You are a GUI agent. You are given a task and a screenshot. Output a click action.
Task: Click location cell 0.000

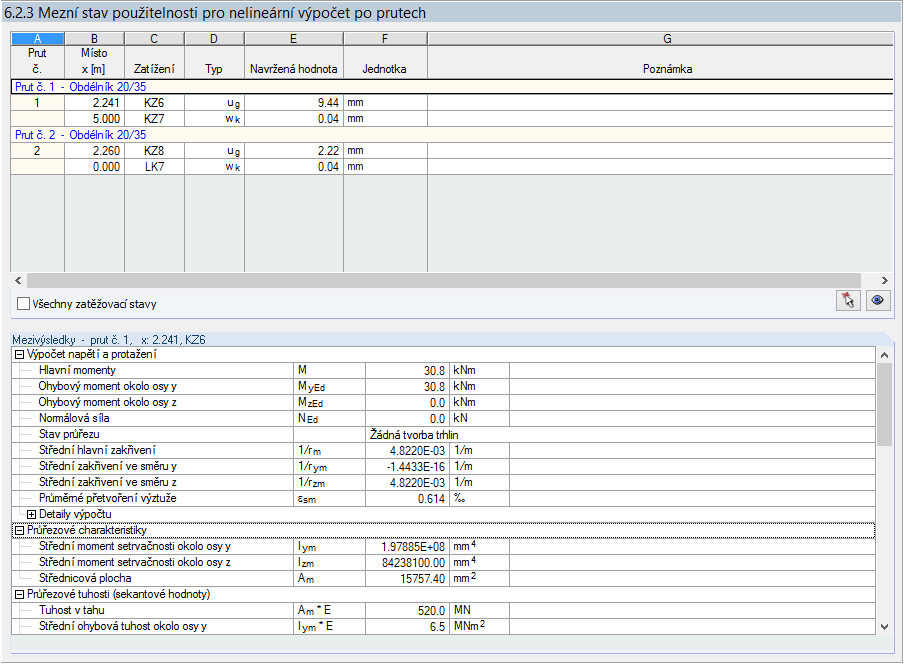pyautogui.click(x=95, y=167)
